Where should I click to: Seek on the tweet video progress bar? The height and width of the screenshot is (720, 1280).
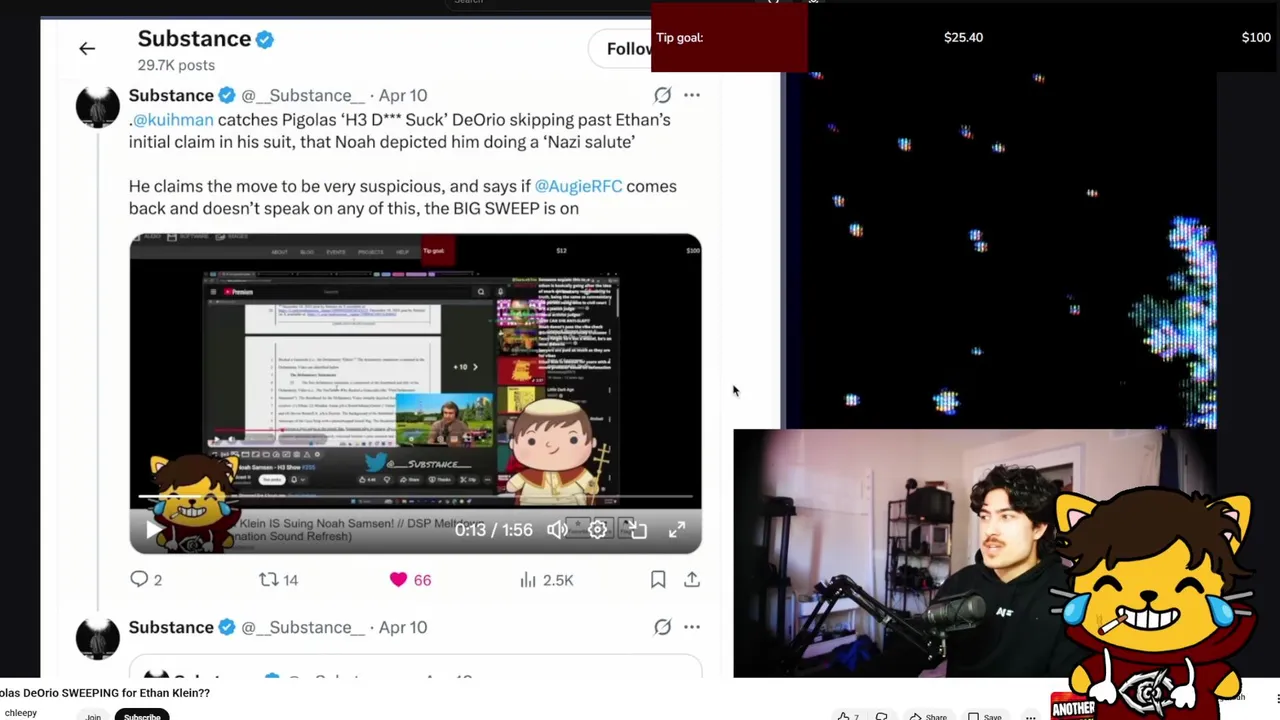point(415,497)
